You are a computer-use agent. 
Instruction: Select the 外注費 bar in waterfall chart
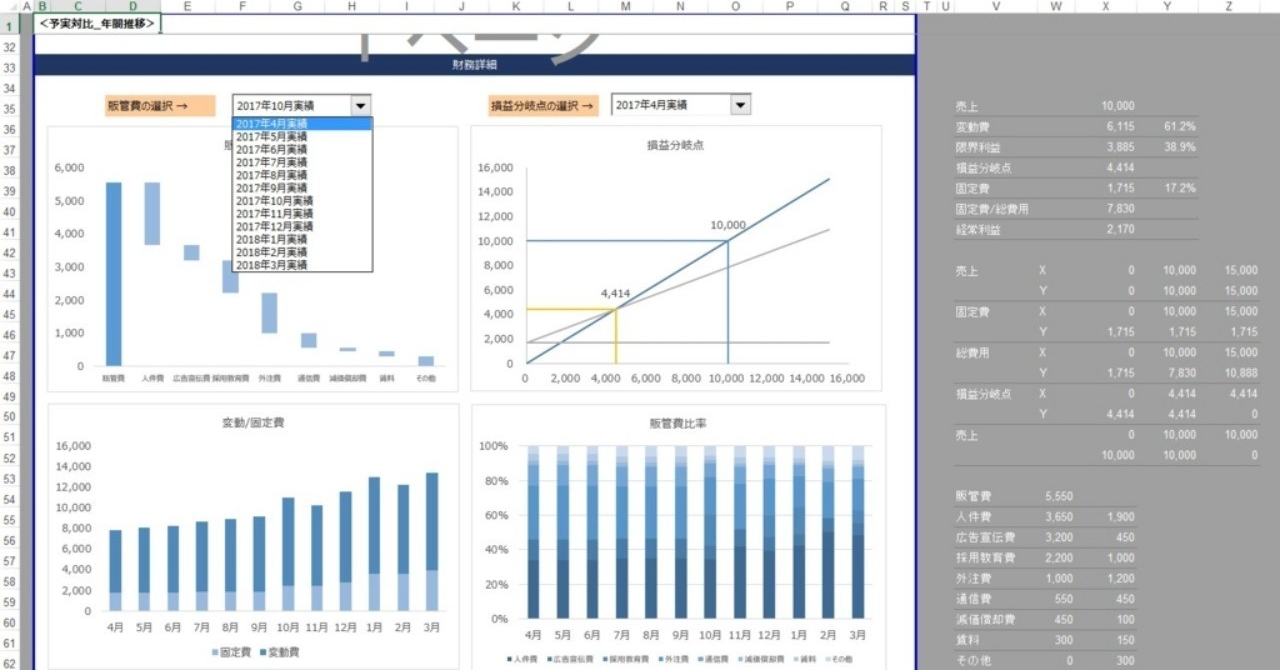[x=270, y=313]
